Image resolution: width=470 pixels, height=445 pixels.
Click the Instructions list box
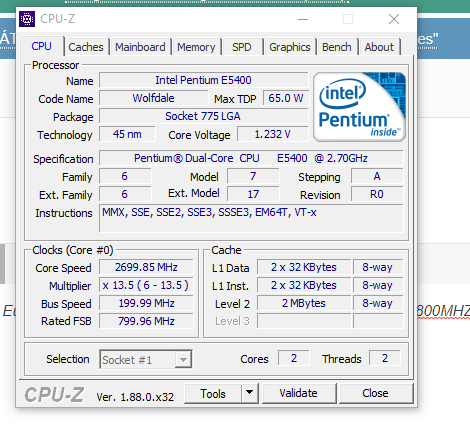point(251,218)
